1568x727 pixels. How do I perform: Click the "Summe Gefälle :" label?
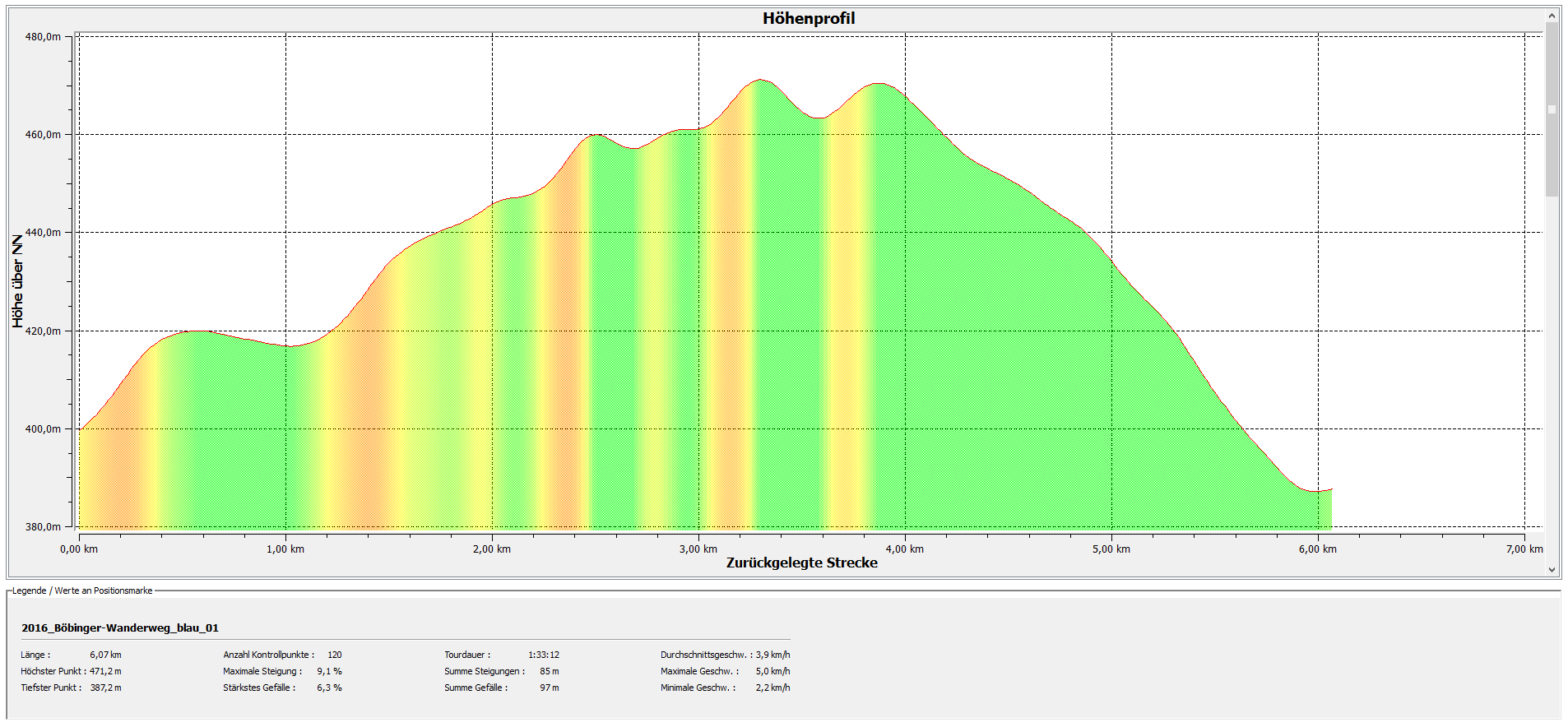coord(476,688)
